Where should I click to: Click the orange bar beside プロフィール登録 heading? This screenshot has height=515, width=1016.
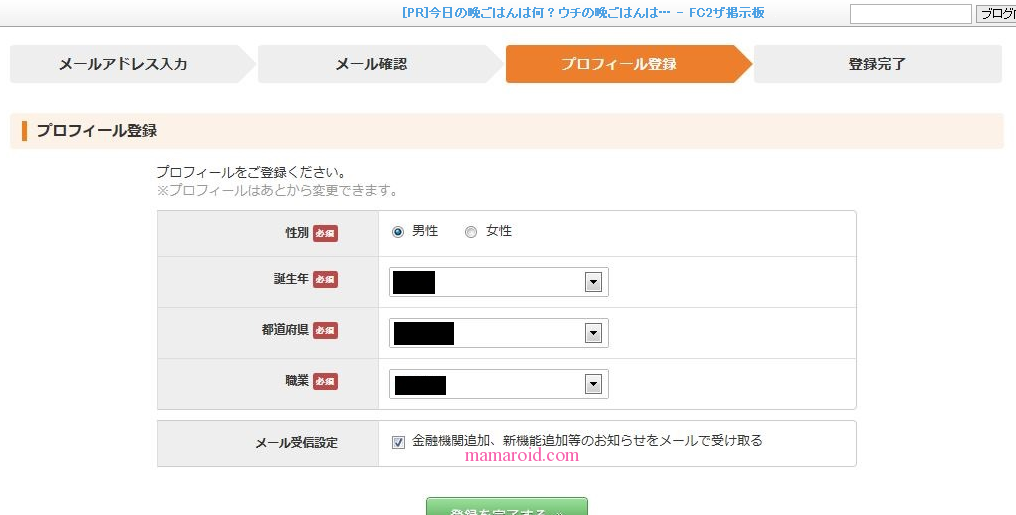point(24,131)
